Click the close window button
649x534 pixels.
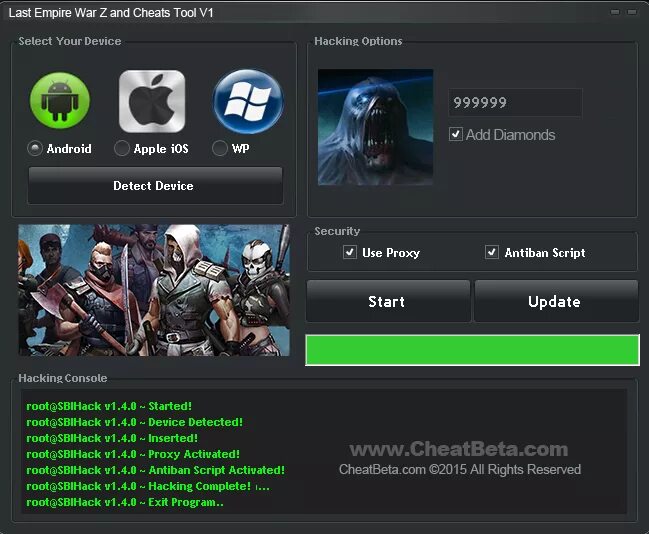632,12
